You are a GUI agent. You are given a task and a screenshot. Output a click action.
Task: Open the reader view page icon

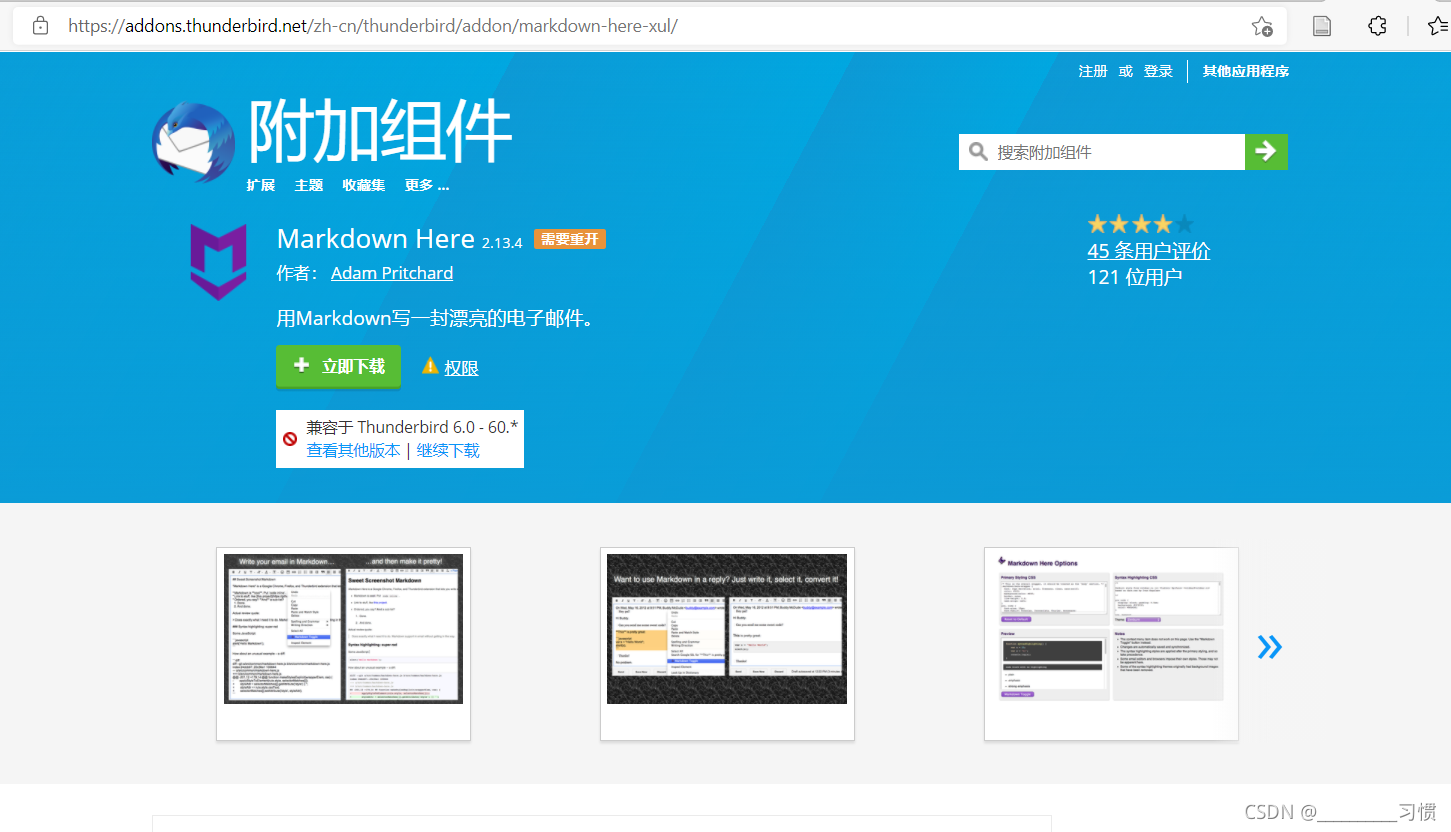pyautogui.click(x=1321, y=26)
